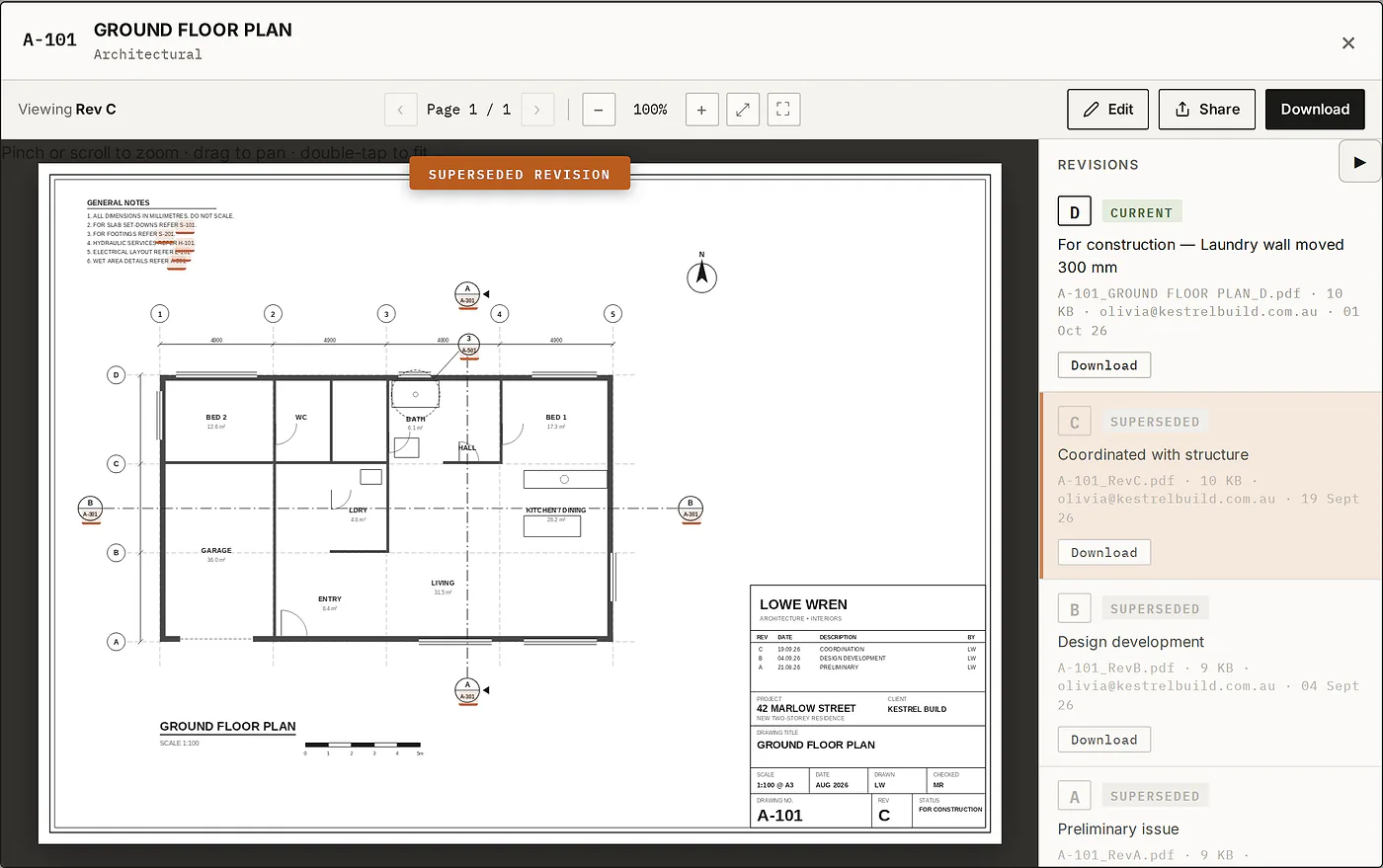
Task: Click the WC room label
Action: coord(301,418)
